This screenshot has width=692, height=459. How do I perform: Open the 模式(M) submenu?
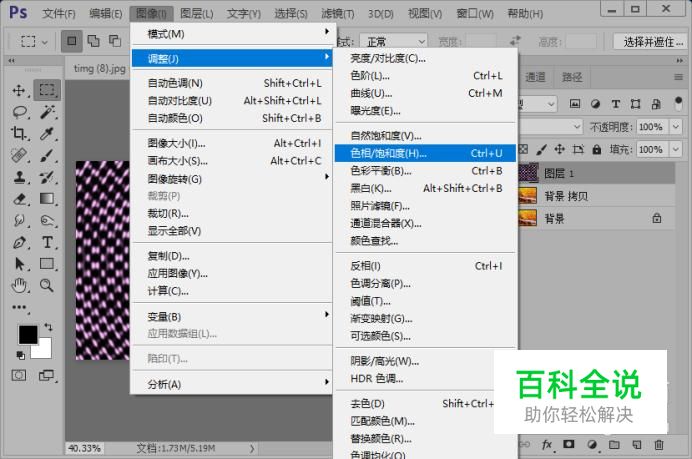coord(232,34)
